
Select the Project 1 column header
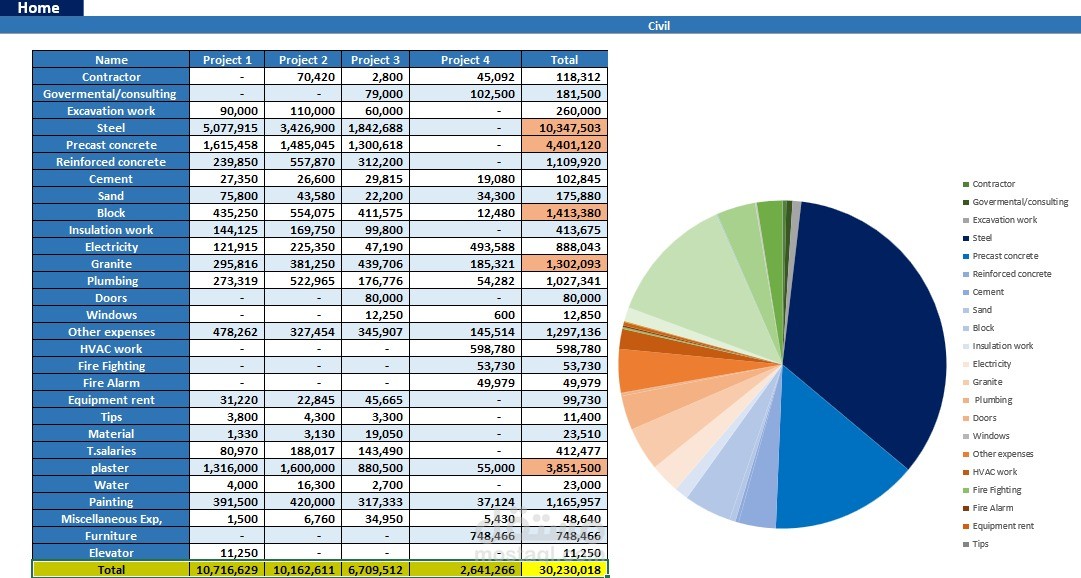click(x=227, y=59)
